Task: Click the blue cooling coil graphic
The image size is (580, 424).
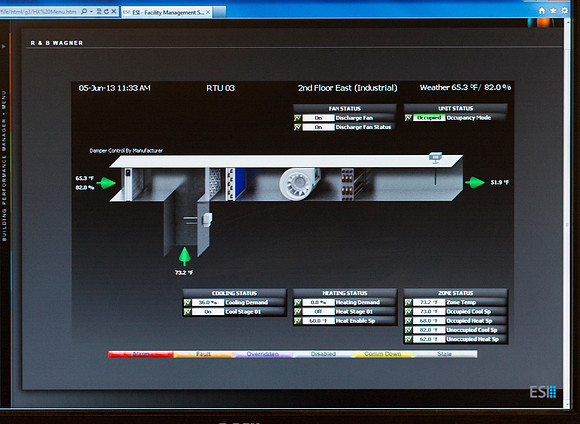Action: [237, 184]
